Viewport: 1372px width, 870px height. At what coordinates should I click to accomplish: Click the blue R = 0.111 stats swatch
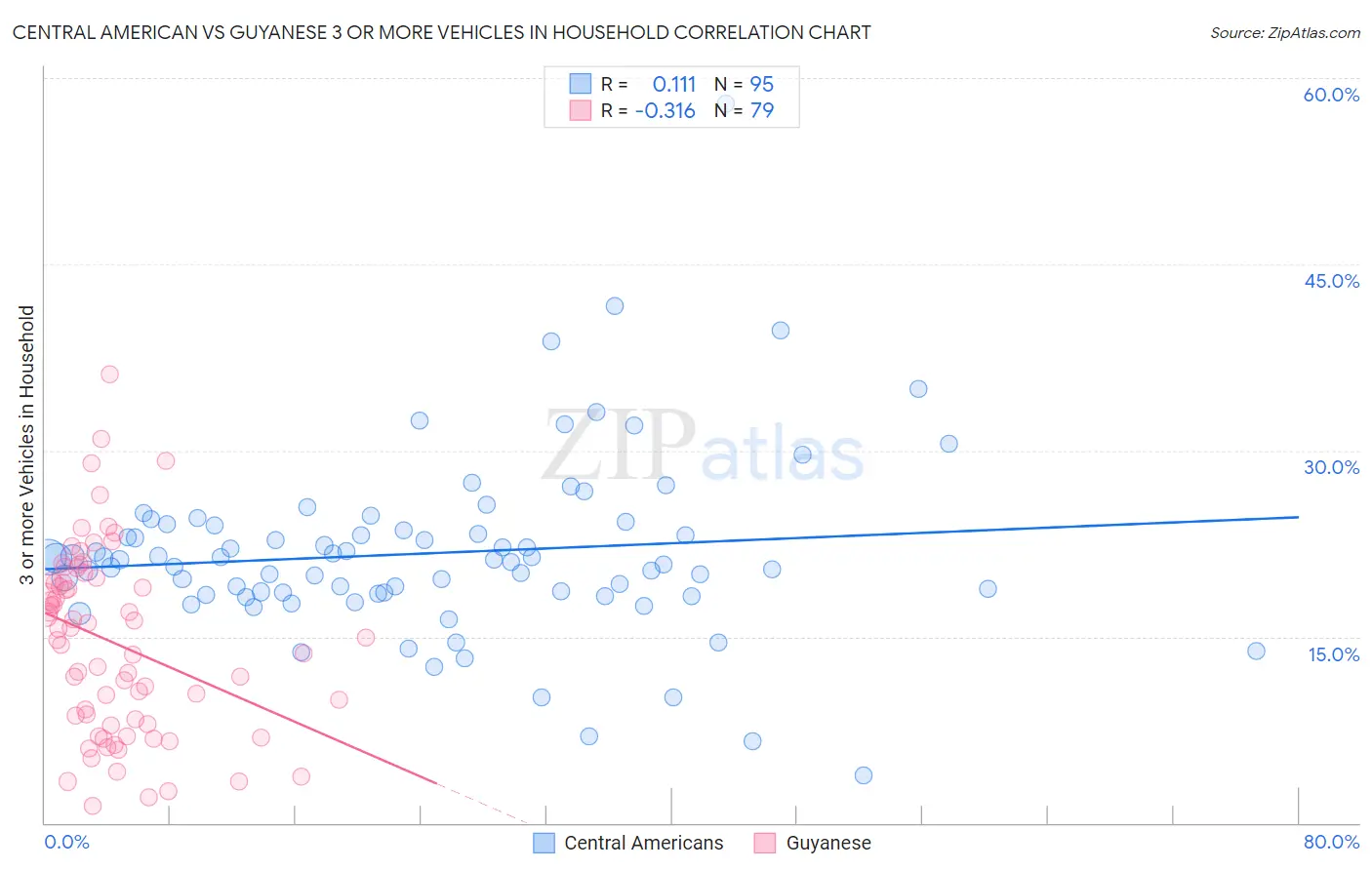coord(581,84)
